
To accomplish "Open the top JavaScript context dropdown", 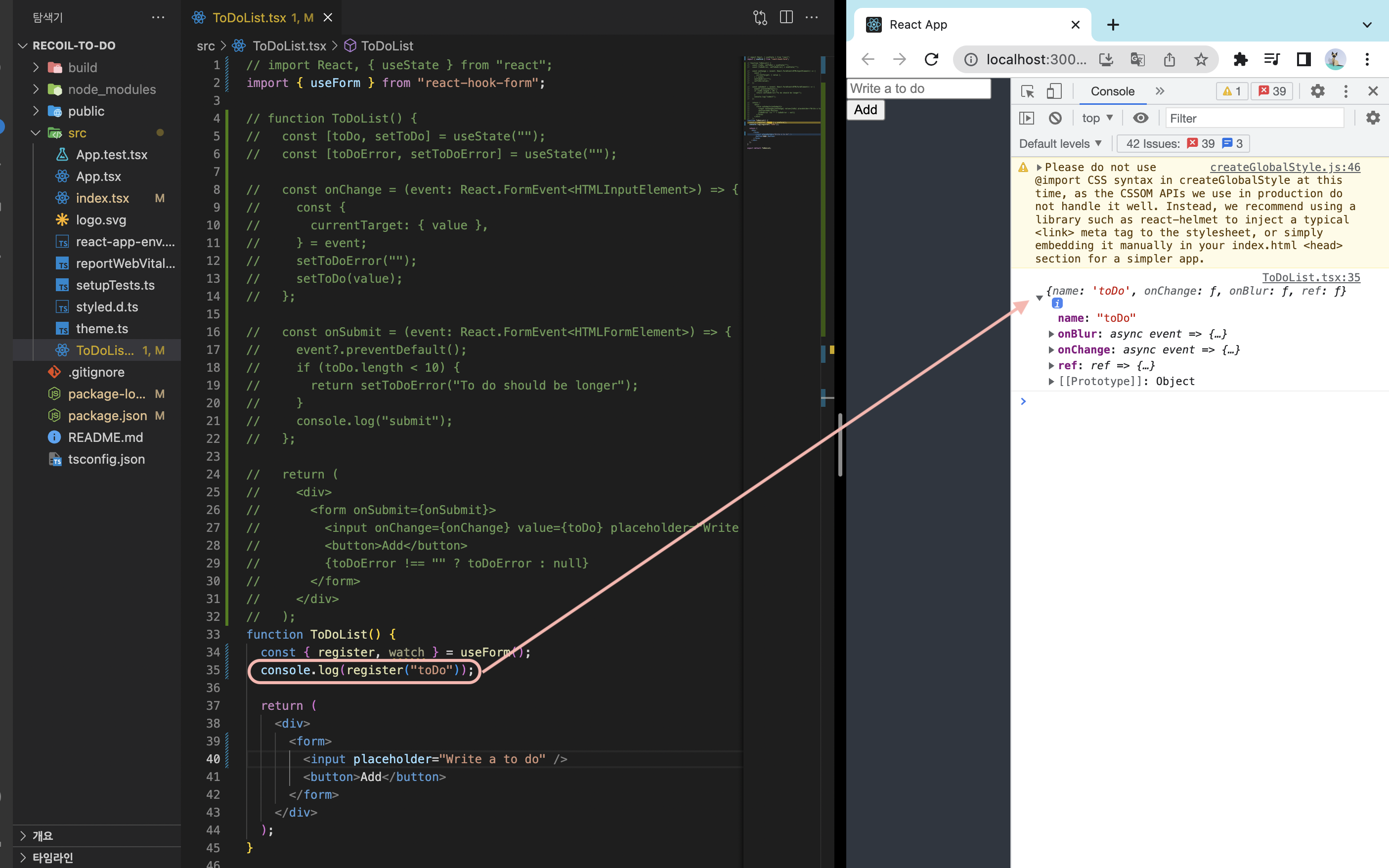I will pos(1097,118).
